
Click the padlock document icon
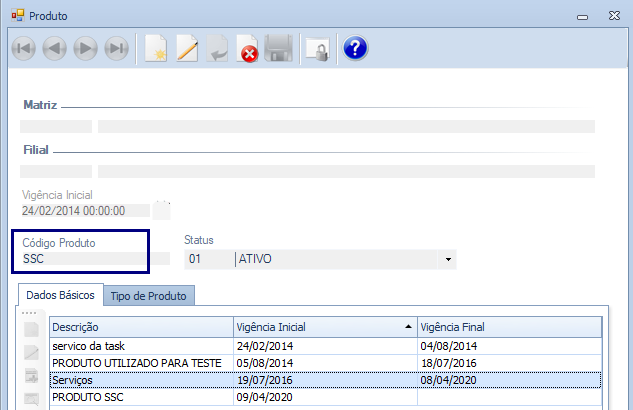pyautogui.click(x=318, y=49)
